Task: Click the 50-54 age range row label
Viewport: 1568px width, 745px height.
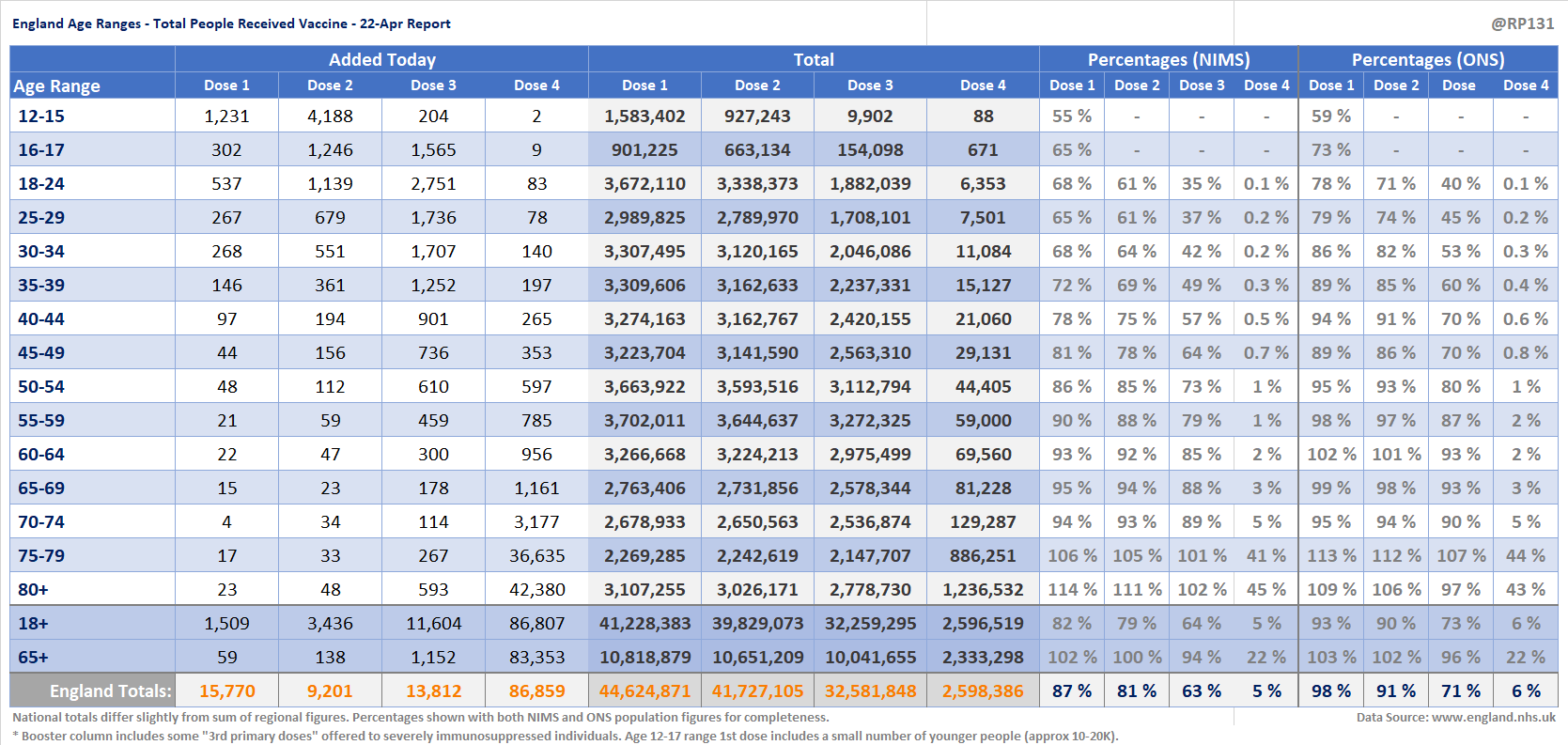Action: (41, 387)
